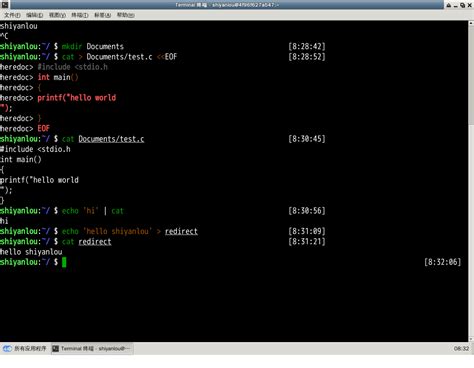474x368 pixels.
Task: Click the red 'printf("hello world' heredoc line
Action: click(x=77, y=98)
